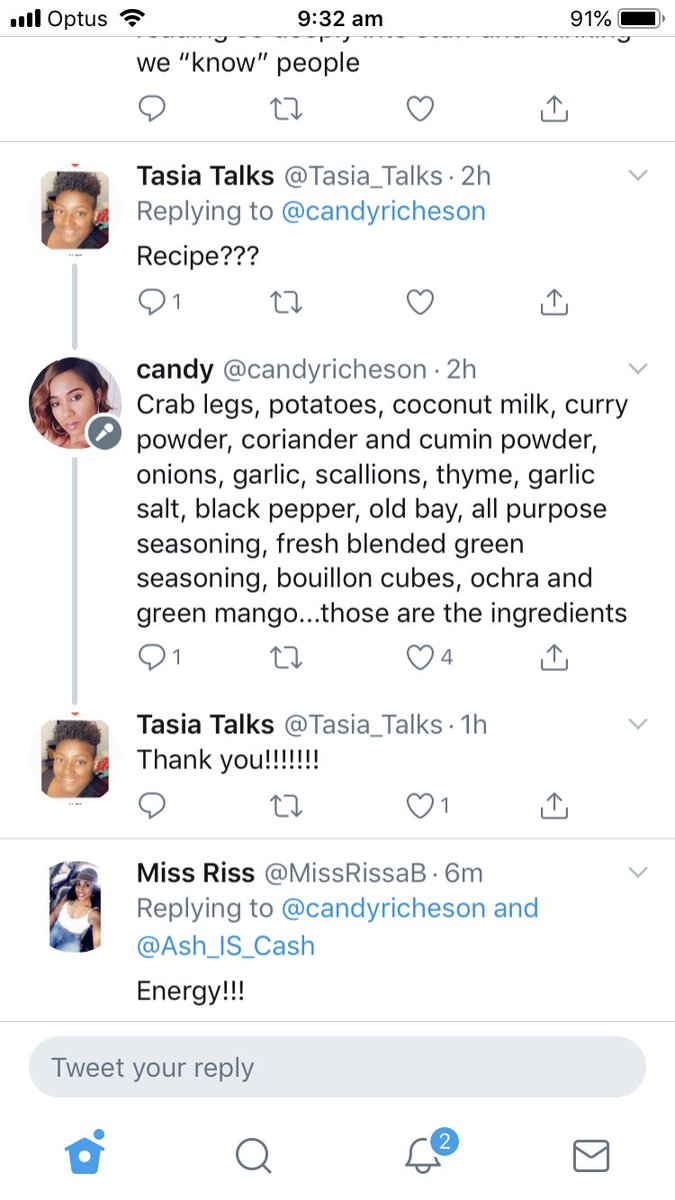Open the @candyricheson mention link under Tasia Talks
The image size is (675, 1200).
[x=383, y=211]
